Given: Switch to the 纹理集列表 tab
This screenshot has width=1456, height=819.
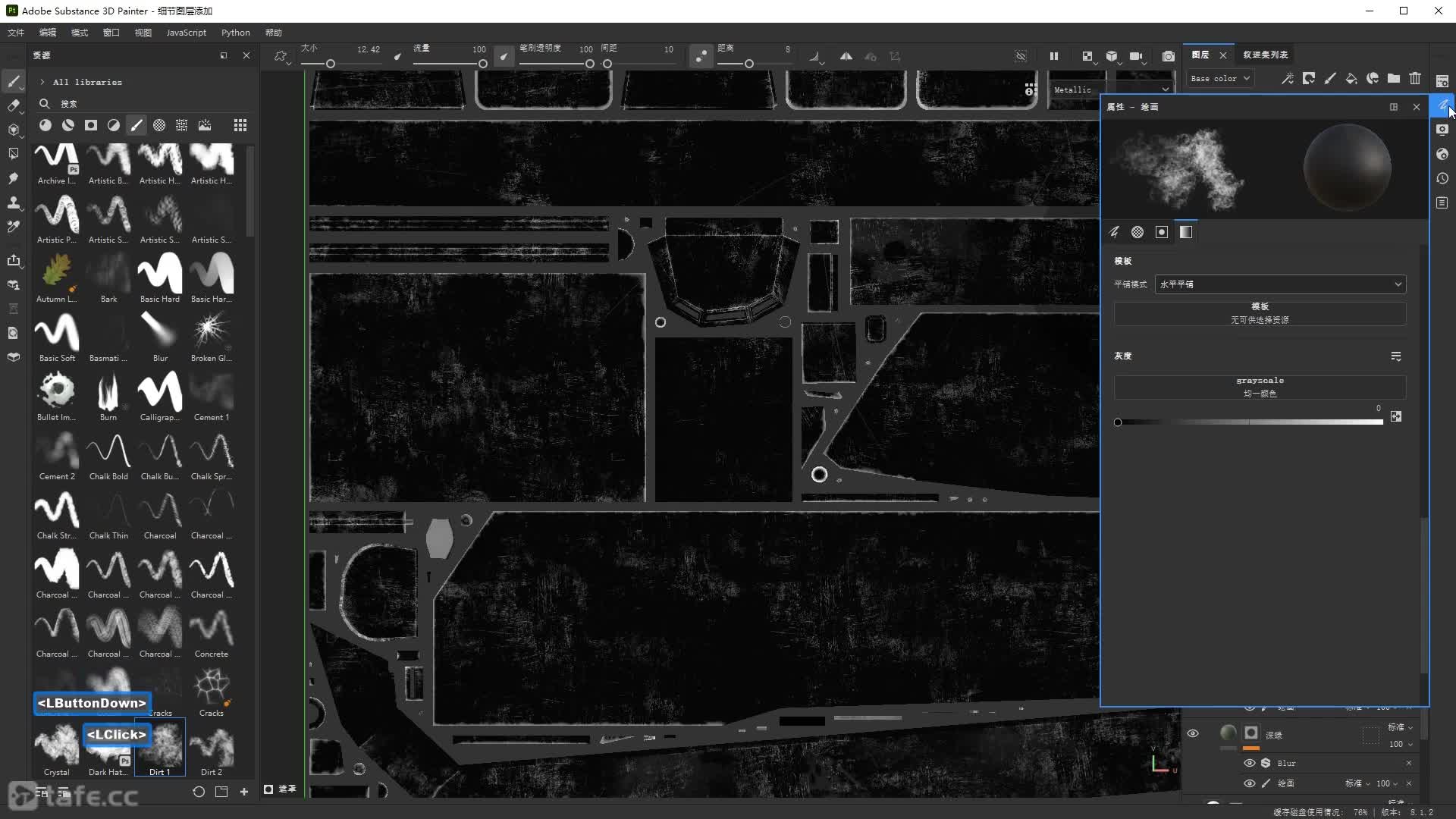Looking at the screenshot, I should pyautogui.click(x=1265, y=55).
